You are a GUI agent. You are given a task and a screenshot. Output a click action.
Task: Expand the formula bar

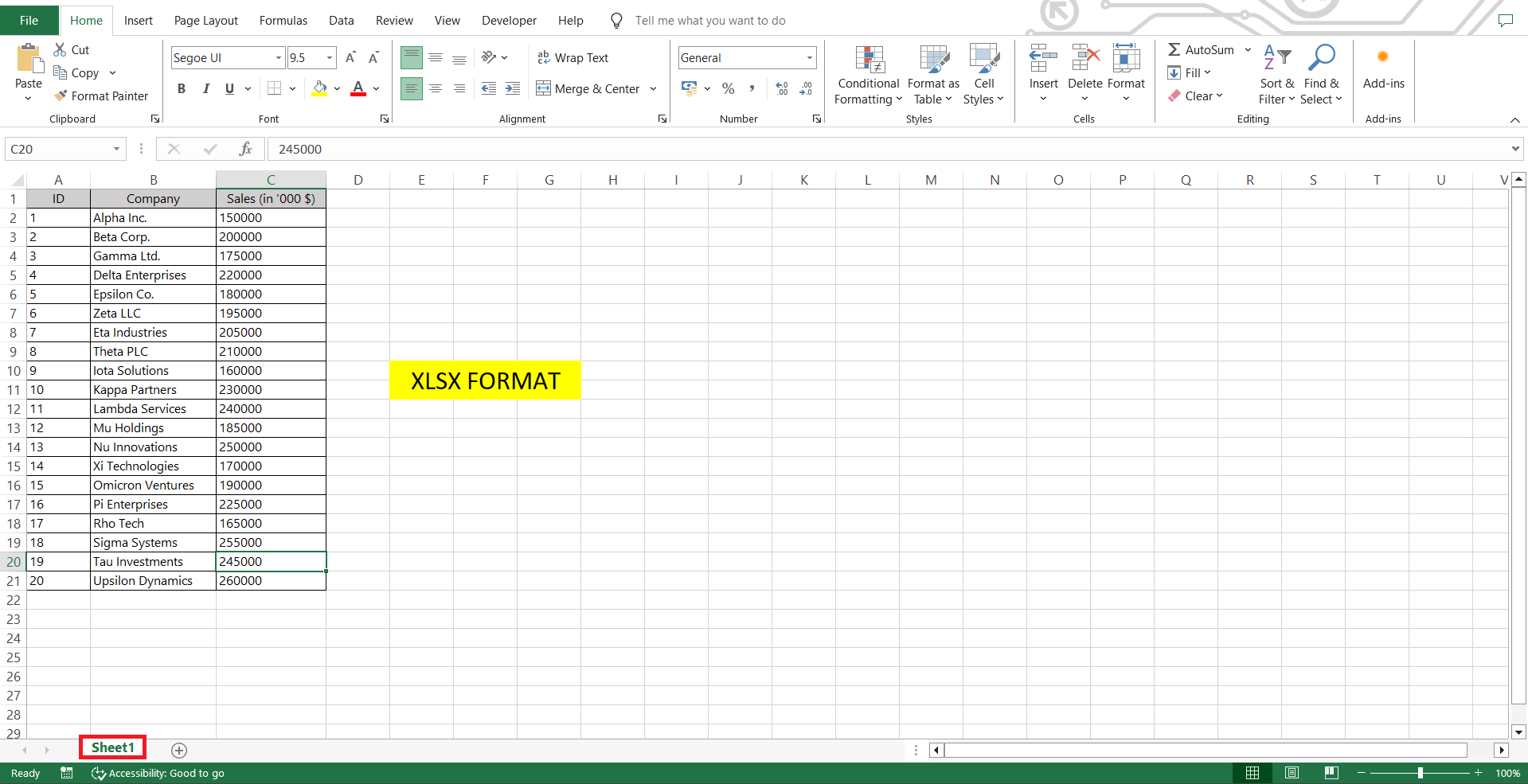point(1514,149)
